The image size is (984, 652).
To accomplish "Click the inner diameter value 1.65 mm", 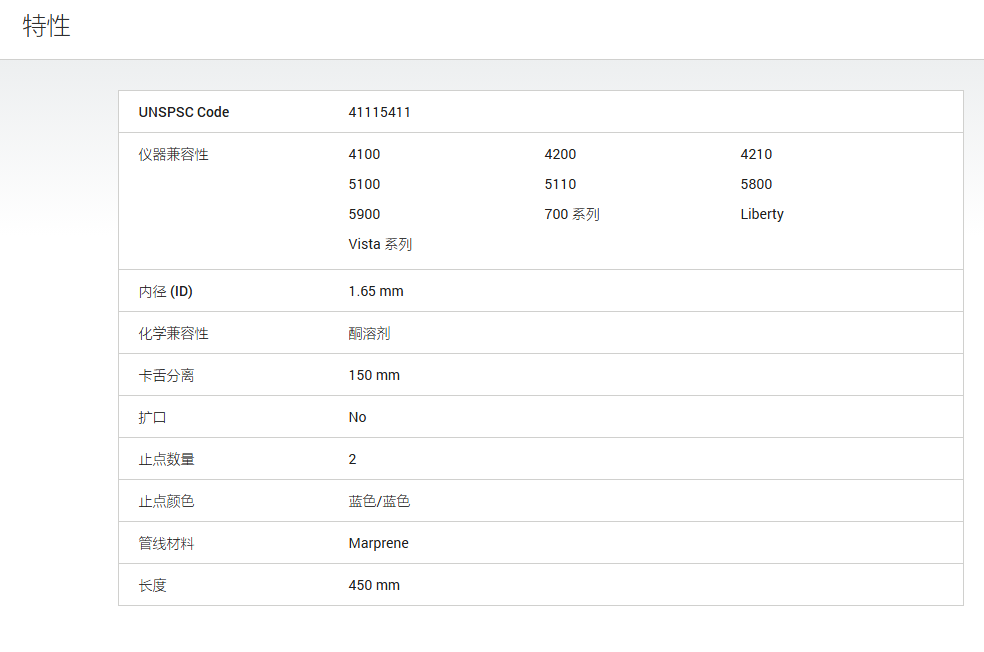I will pos(376,292).
